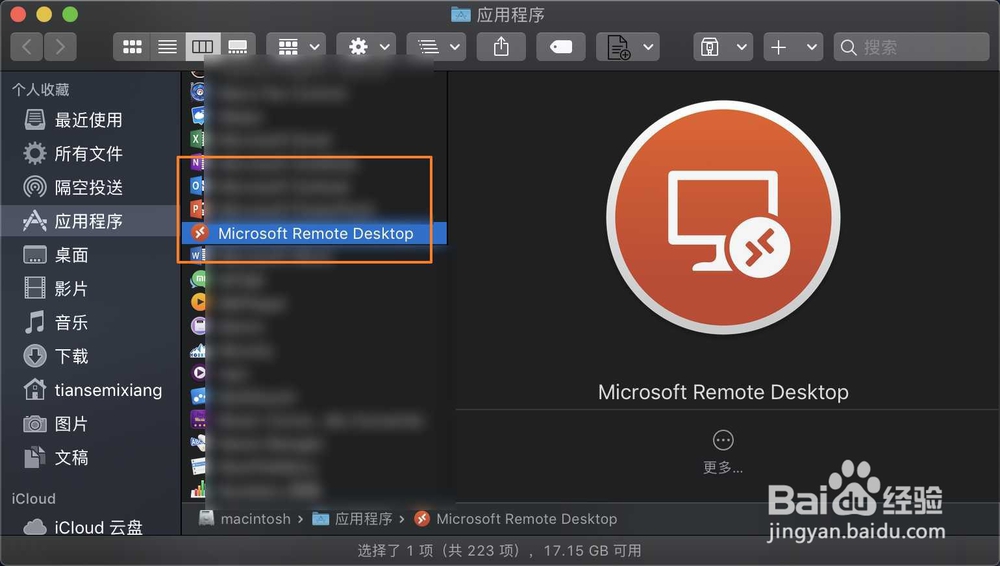Open 图片 in the sidebar
1000x566 pixels.
89,424
